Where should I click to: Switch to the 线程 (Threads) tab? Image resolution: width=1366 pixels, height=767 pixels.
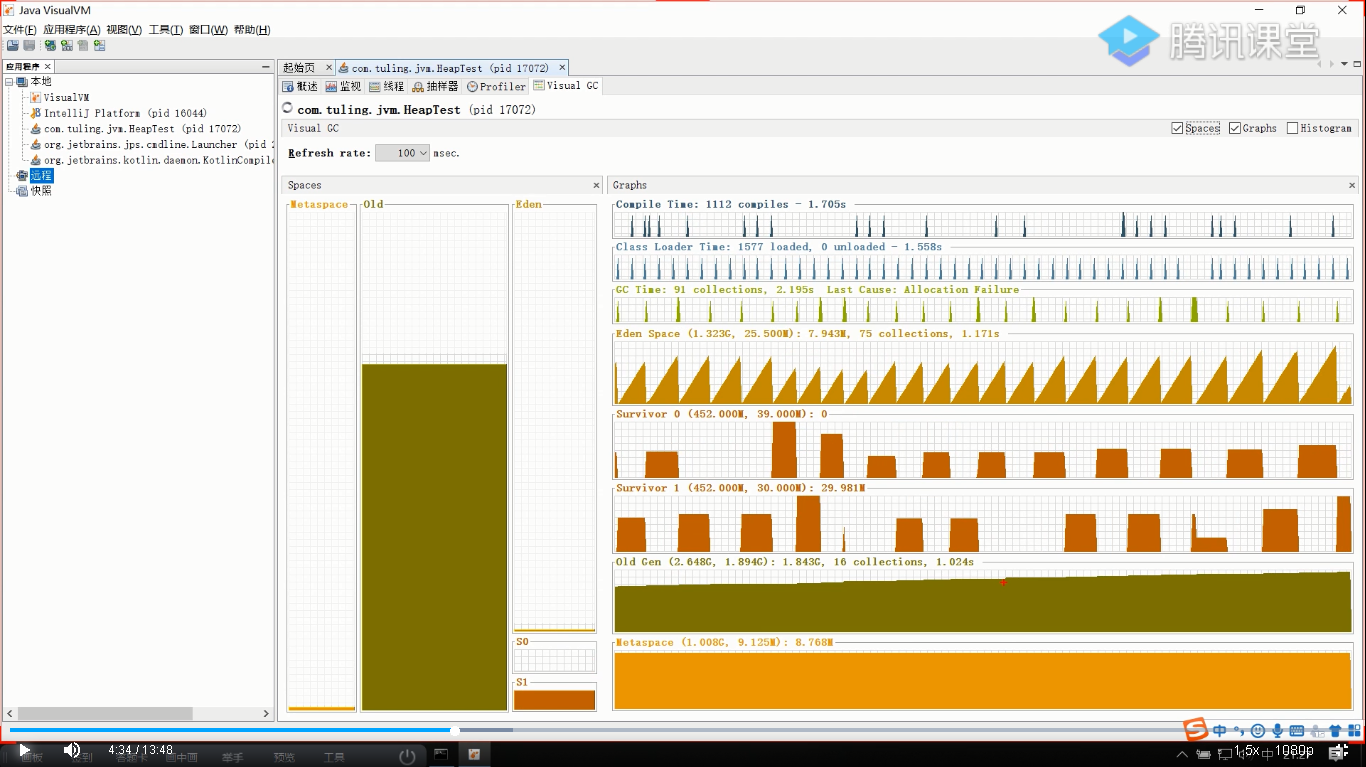387,86
